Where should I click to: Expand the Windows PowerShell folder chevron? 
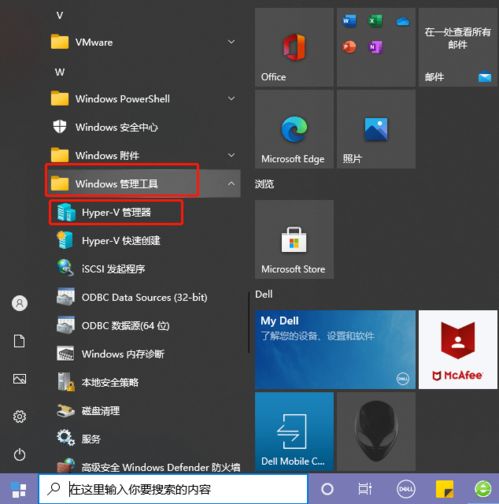[231, 99]
